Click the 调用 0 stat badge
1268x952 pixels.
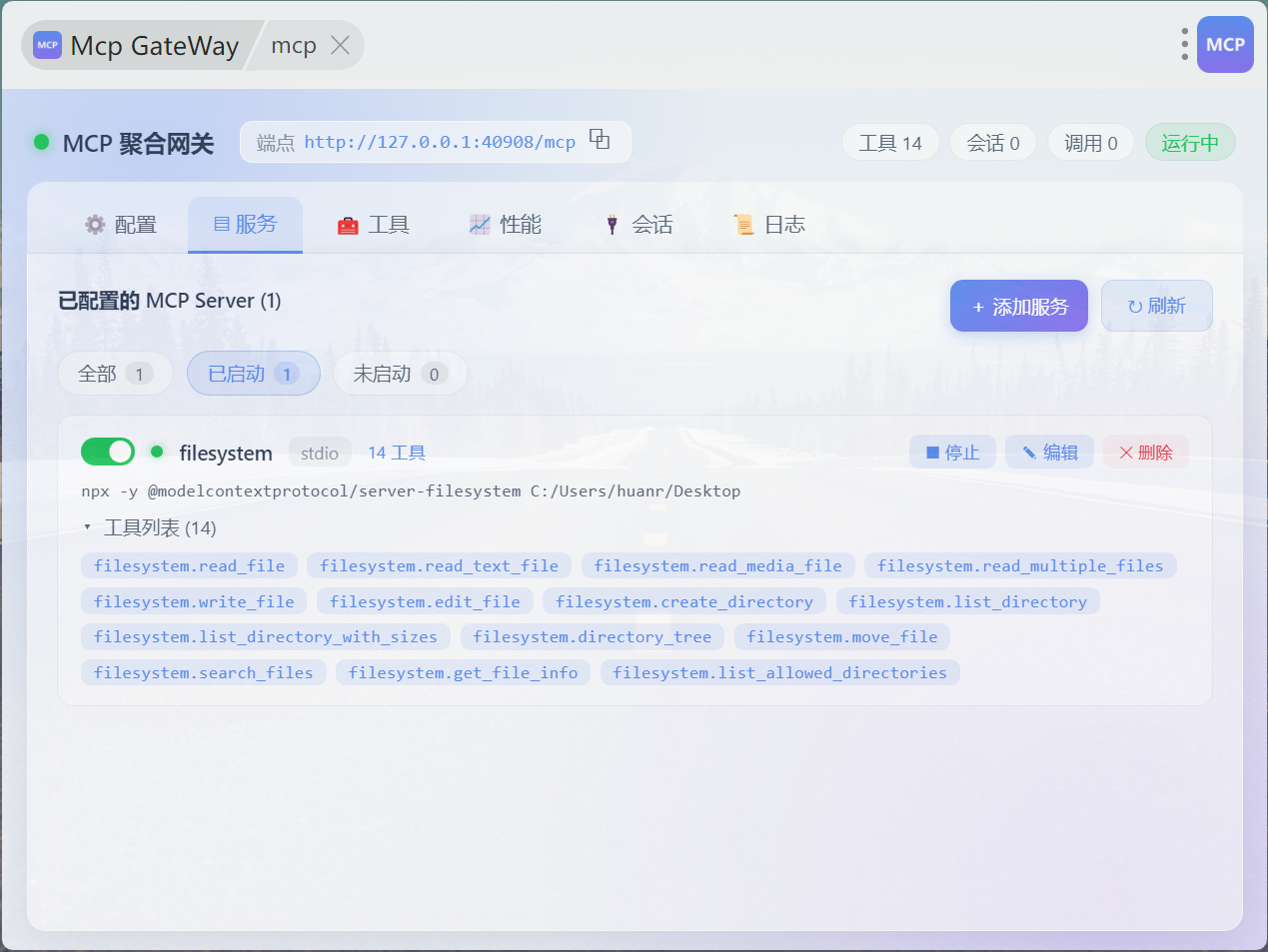click(1091, 143)
